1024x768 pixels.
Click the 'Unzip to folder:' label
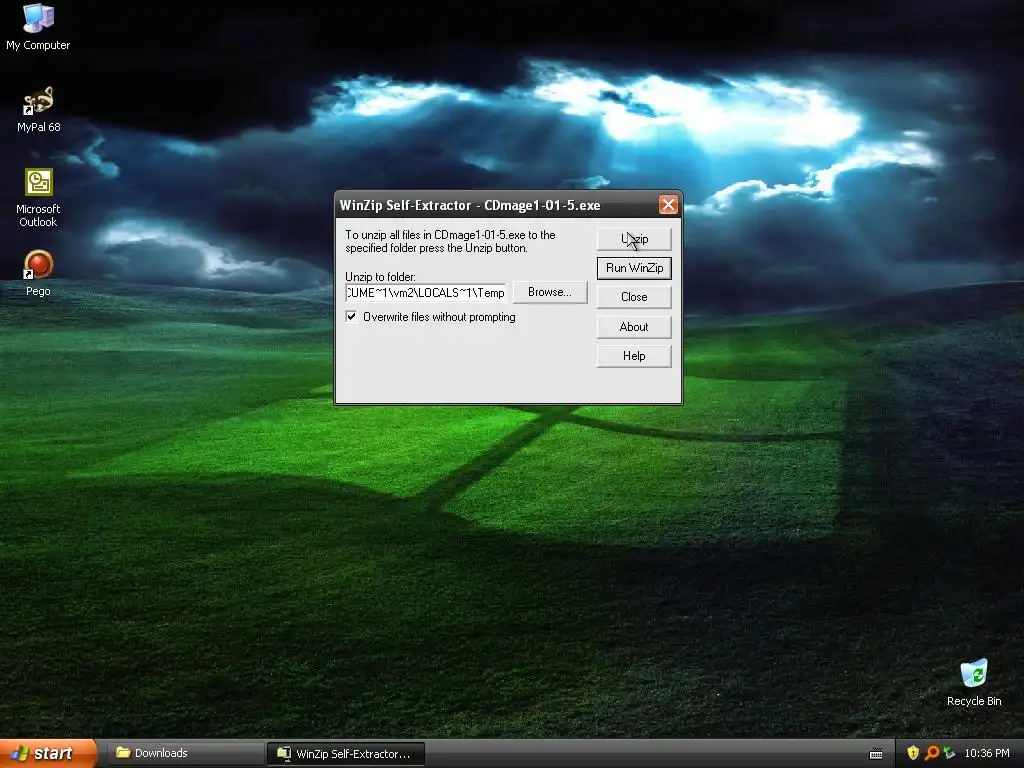click(x=380, y=276)
